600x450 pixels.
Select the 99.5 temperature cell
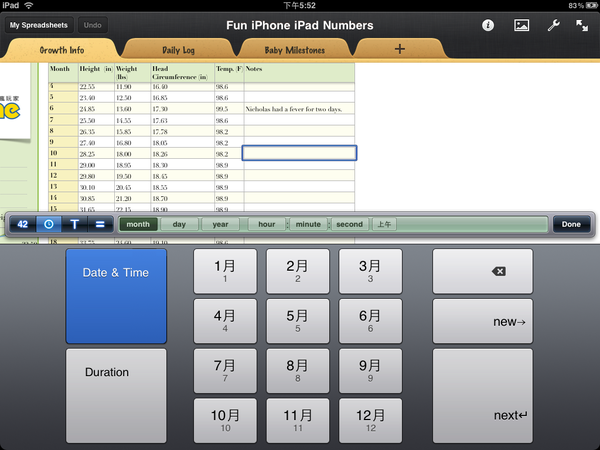229,109
